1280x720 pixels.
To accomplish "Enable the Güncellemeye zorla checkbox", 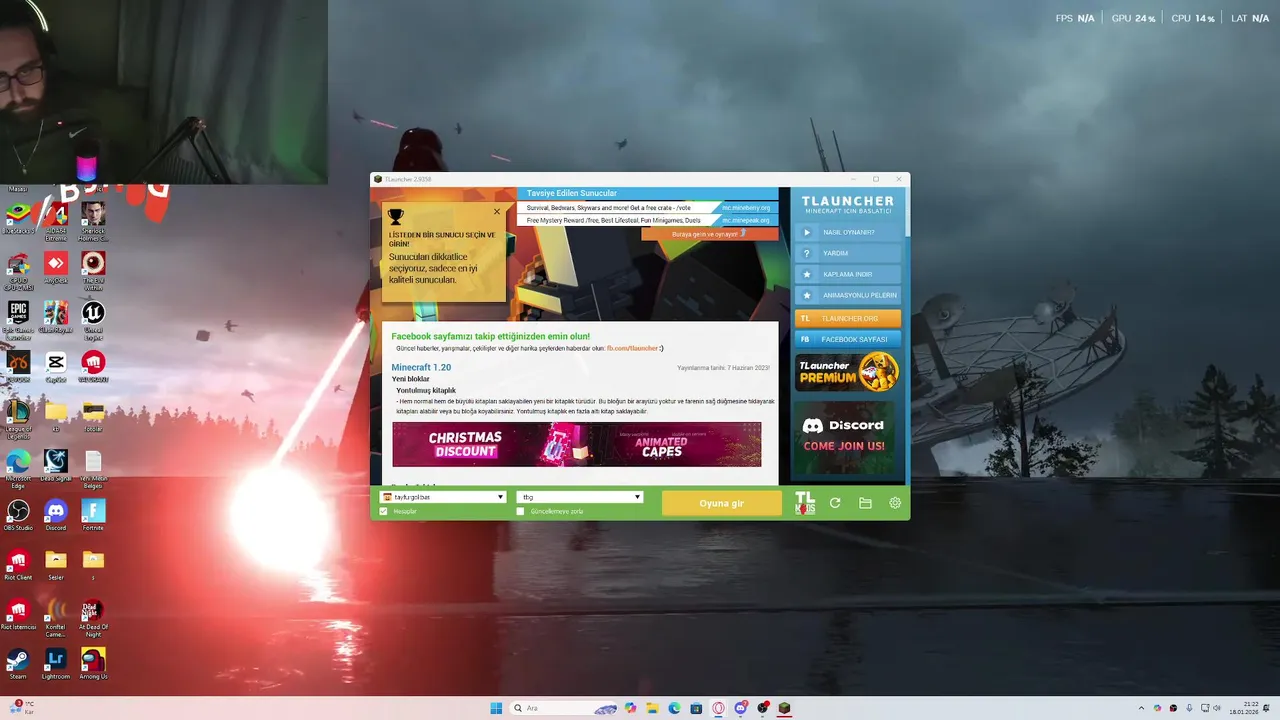I will pyautogui.click(x=520, y=511).
